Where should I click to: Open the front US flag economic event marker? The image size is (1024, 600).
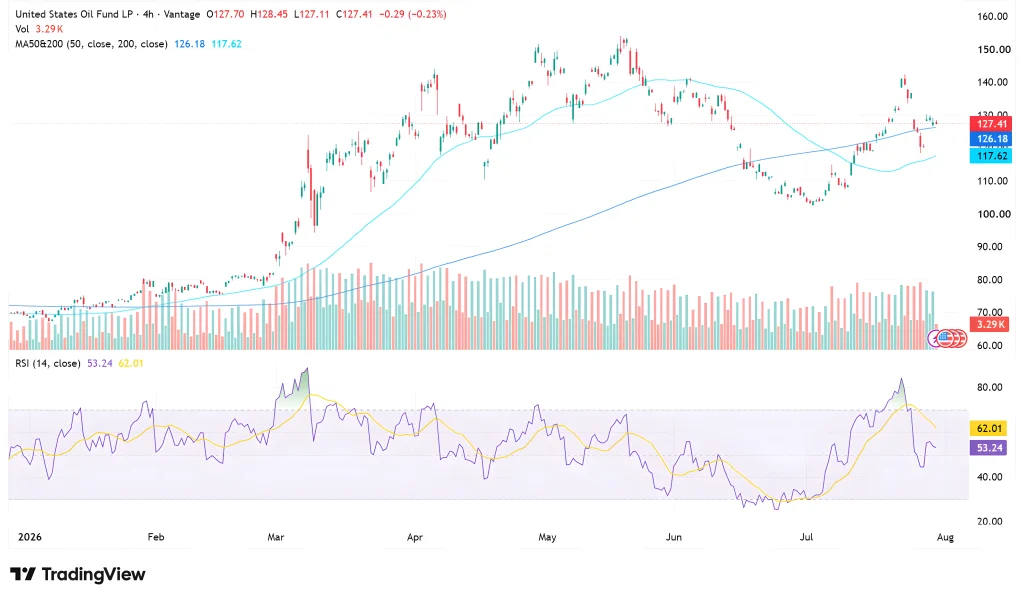(946, 338)
